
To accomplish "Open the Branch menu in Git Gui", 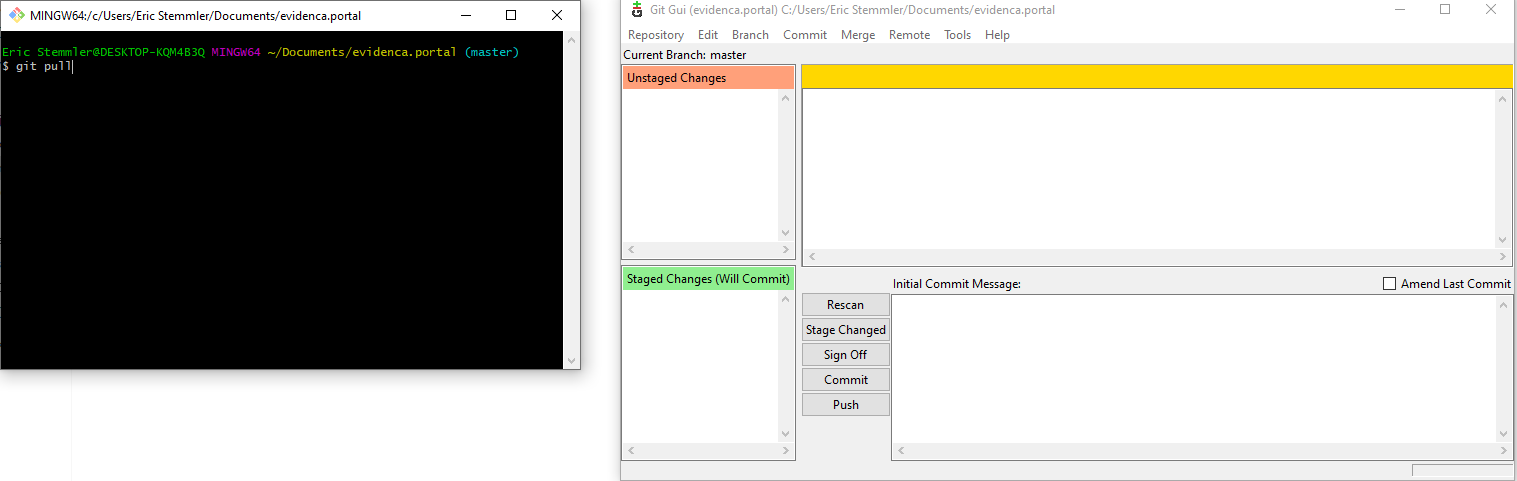I will 750,34.
